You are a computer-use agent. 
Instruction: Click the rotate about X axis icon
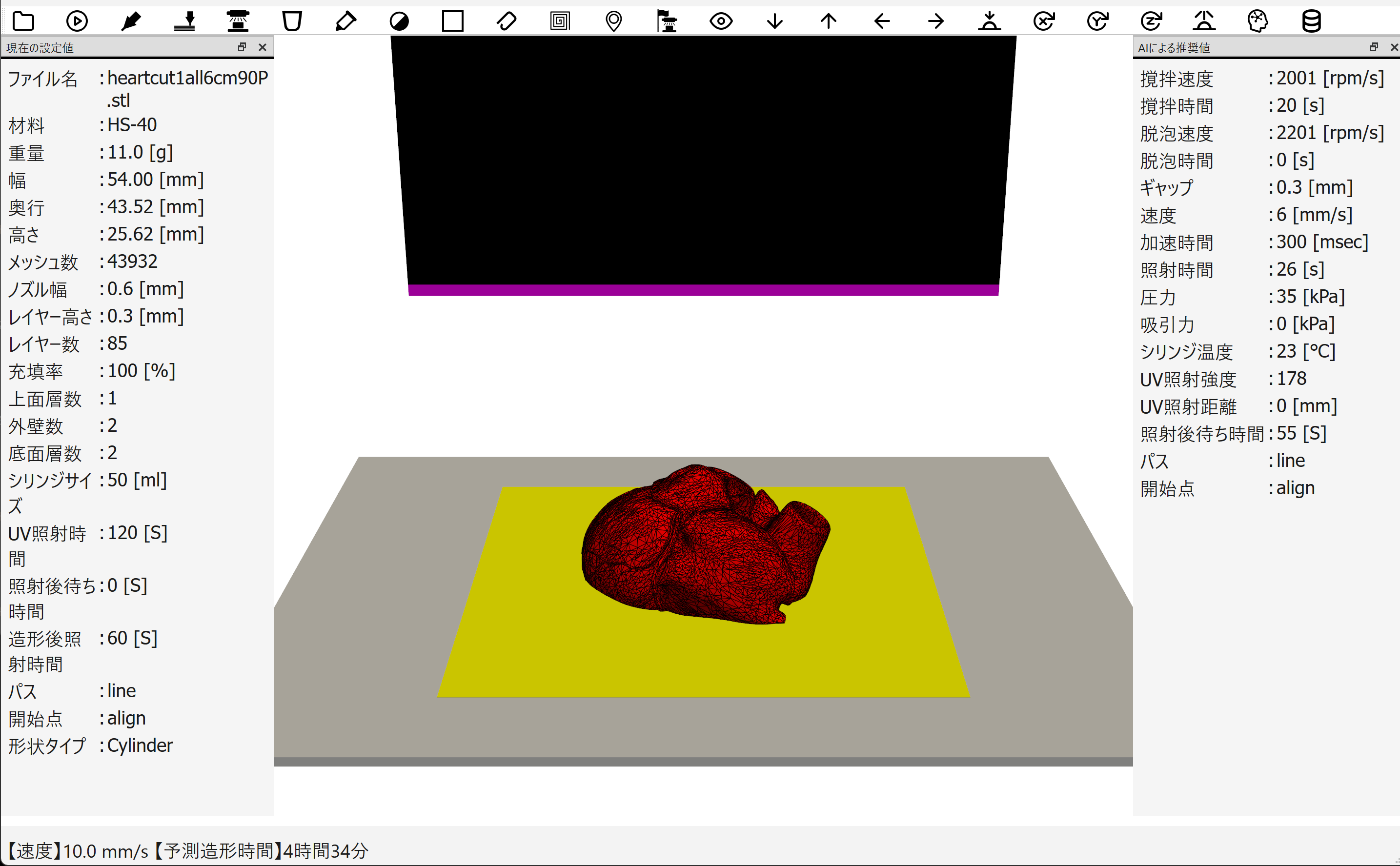pyautogui.click(x=1044, y=21)
